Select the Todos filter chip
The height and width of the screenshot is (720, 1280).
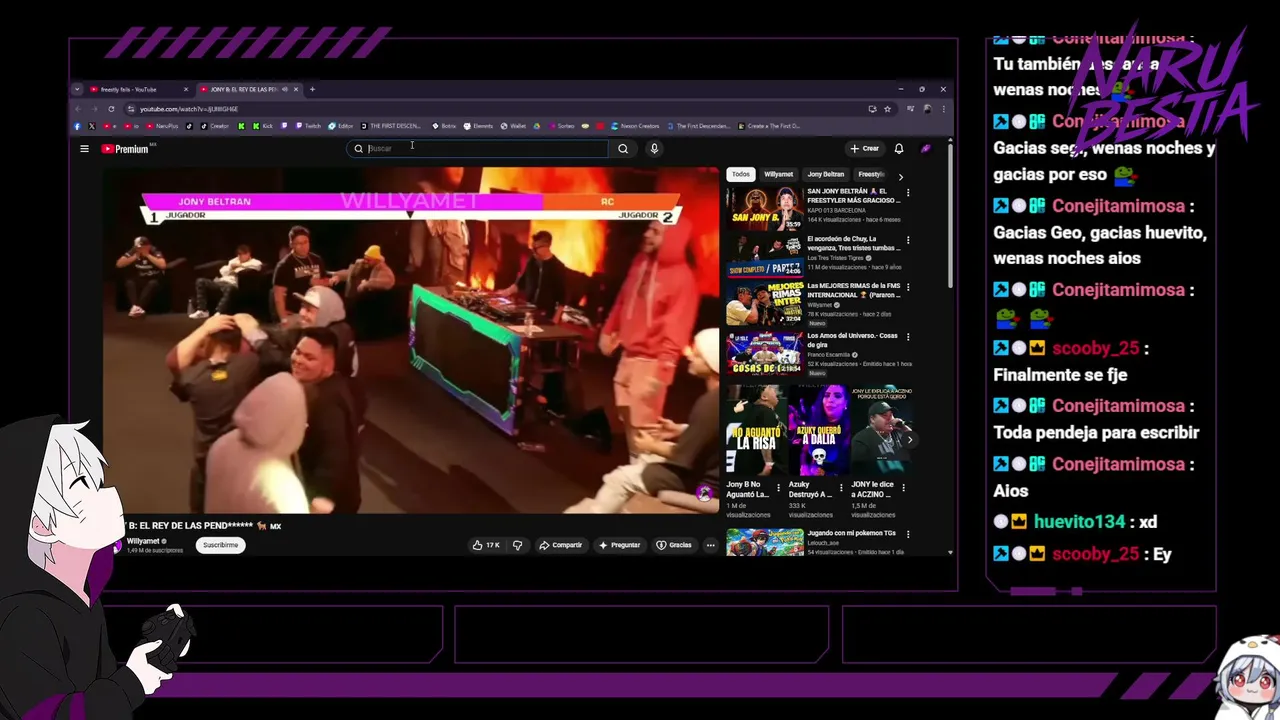[740, 174]
